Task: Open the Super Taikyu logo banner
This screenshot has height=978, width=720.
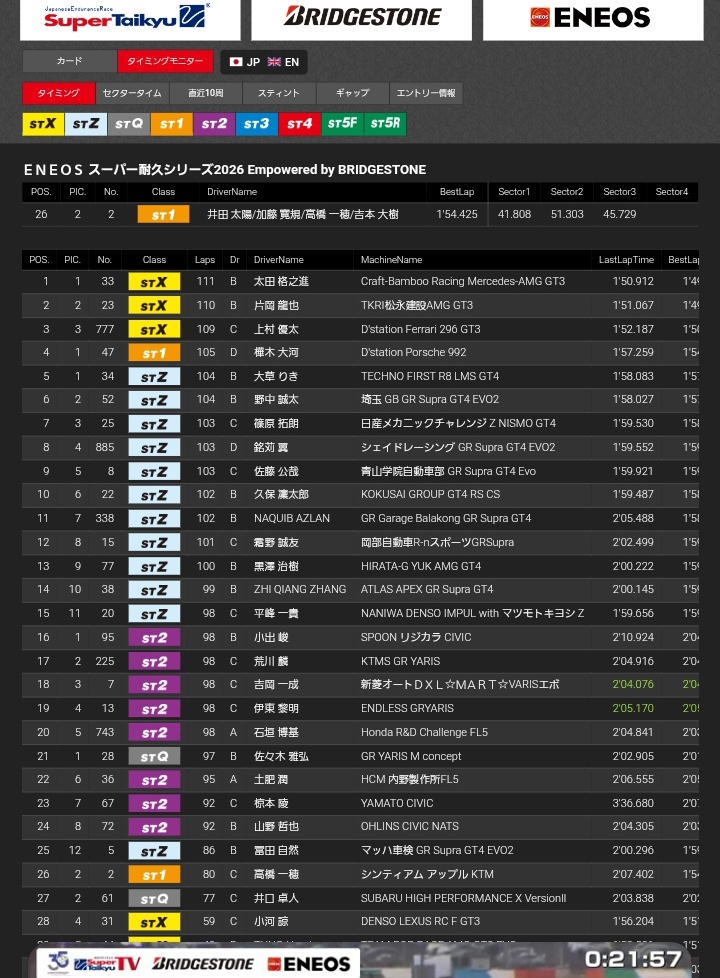Action: pyautogui.click(x=130, y=19)
